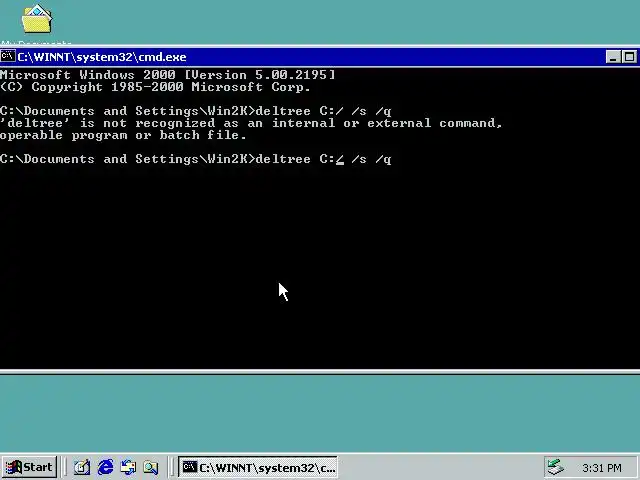
Task: Maximize the cmd.exe window
Action: [629, 57]
